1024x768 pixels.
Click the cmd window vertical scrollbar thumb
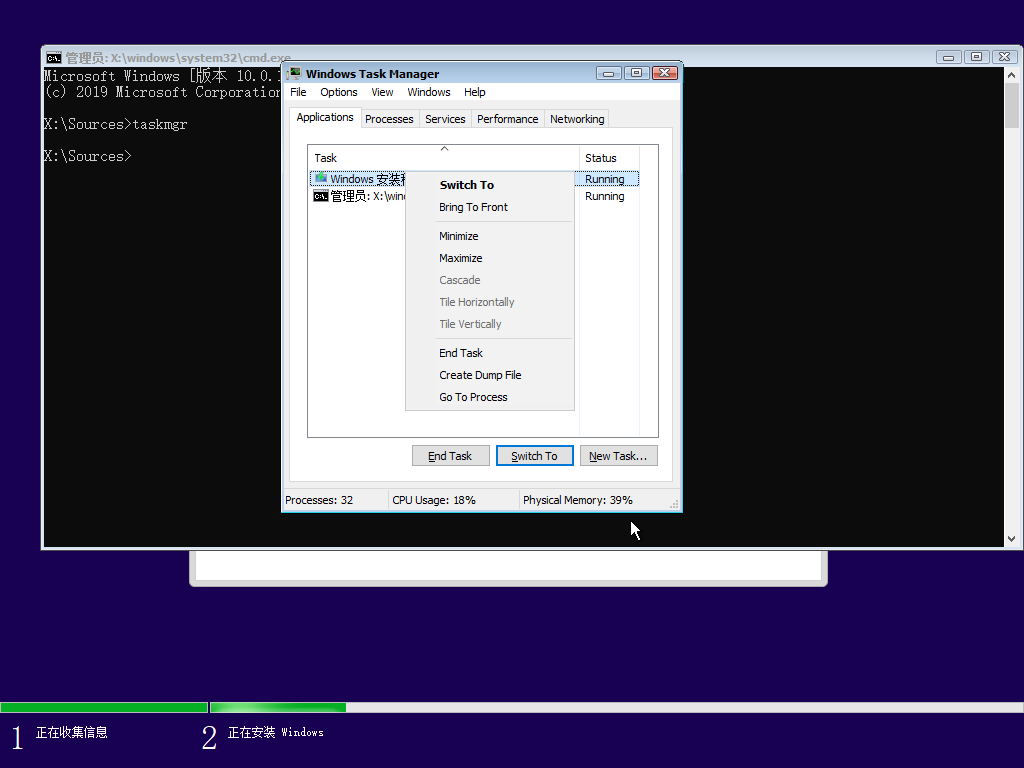pos(1011,106)
